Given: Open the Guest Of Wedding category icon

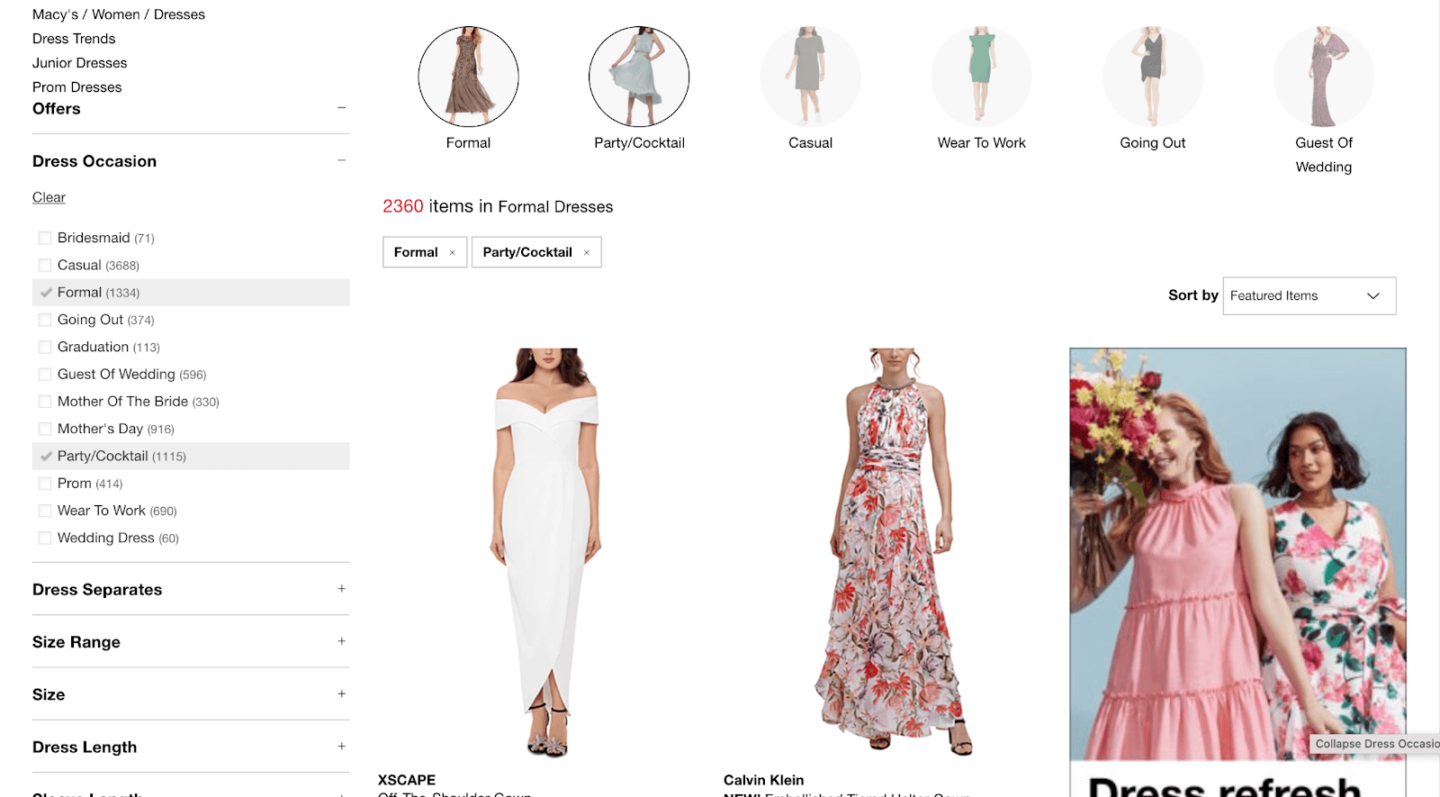Looking at the screenshot, I should (x=1323, y=77).
